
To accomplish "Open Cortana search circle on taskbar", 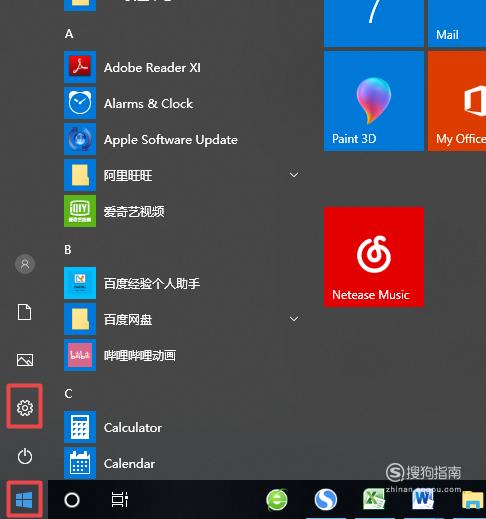I will [x=72, y=500].
